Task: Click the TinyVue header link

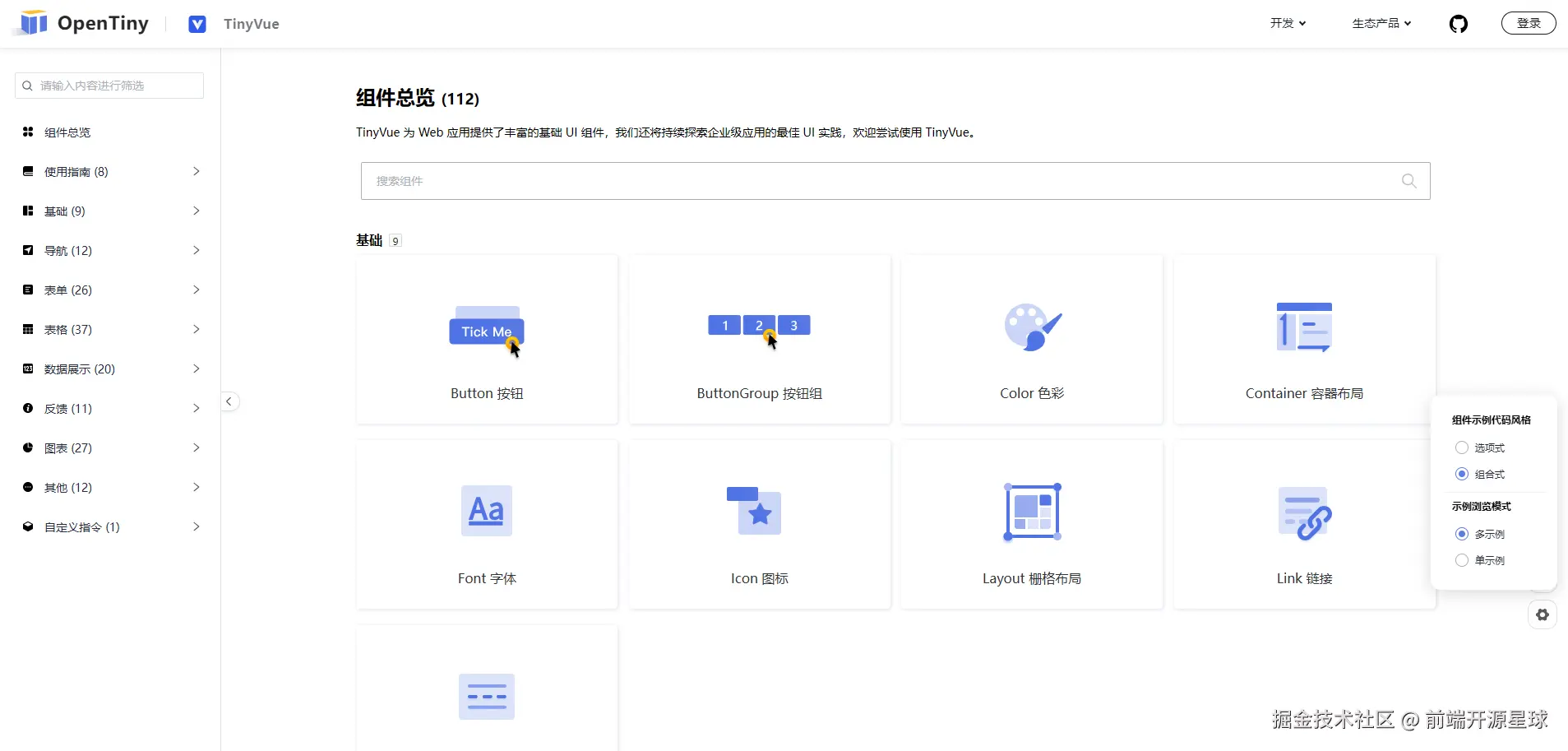Action: 252,24
